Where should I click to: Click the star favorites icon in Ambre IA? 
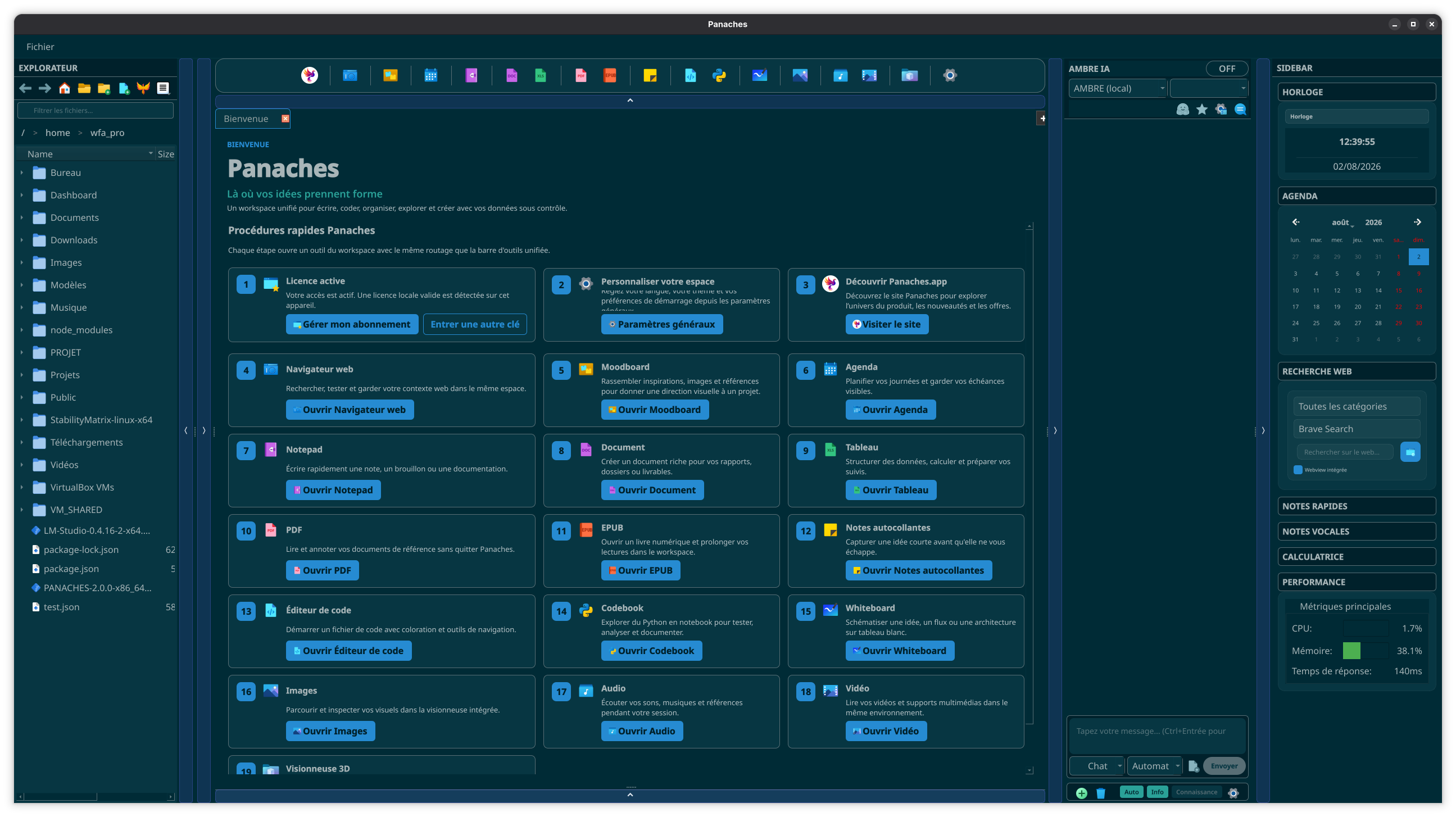pos(1201,110)
